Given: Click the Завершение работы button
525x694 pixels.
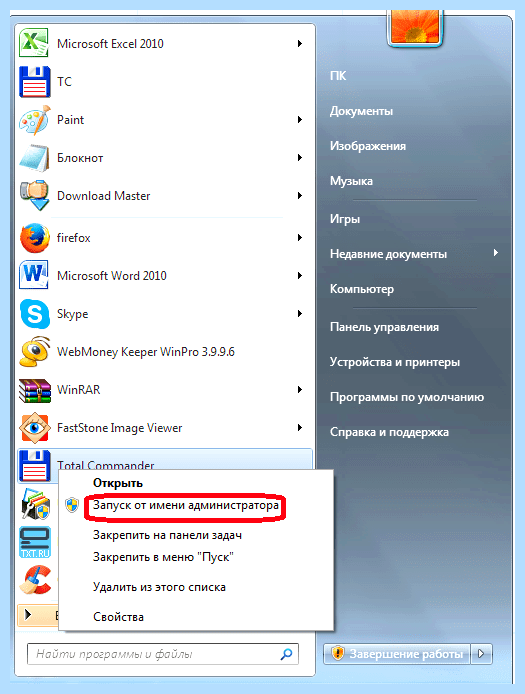Looking at the screenshot, I should point(397,653).
